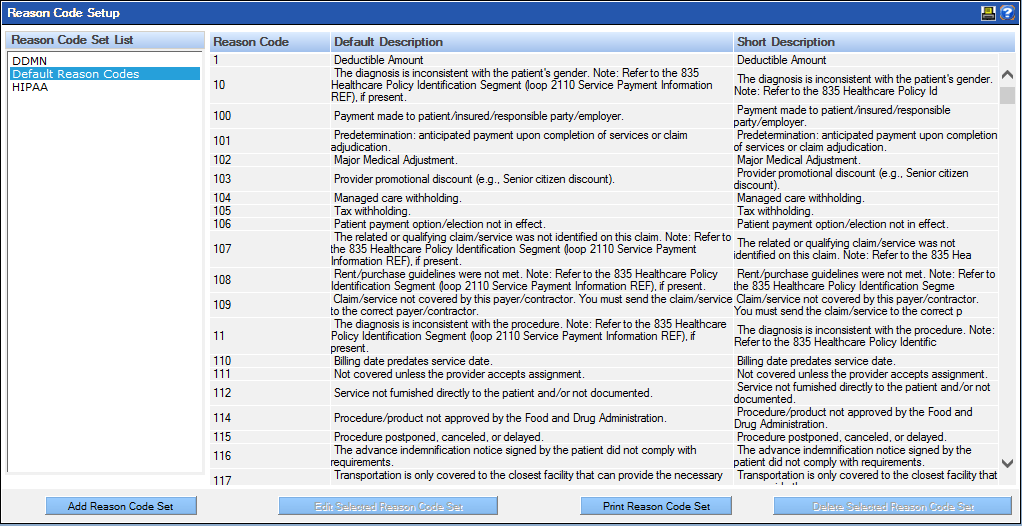Viewport: 1022px width, 526px height.
Task: Click Print Reason Code Set button
Action: [x=656, y=506]
